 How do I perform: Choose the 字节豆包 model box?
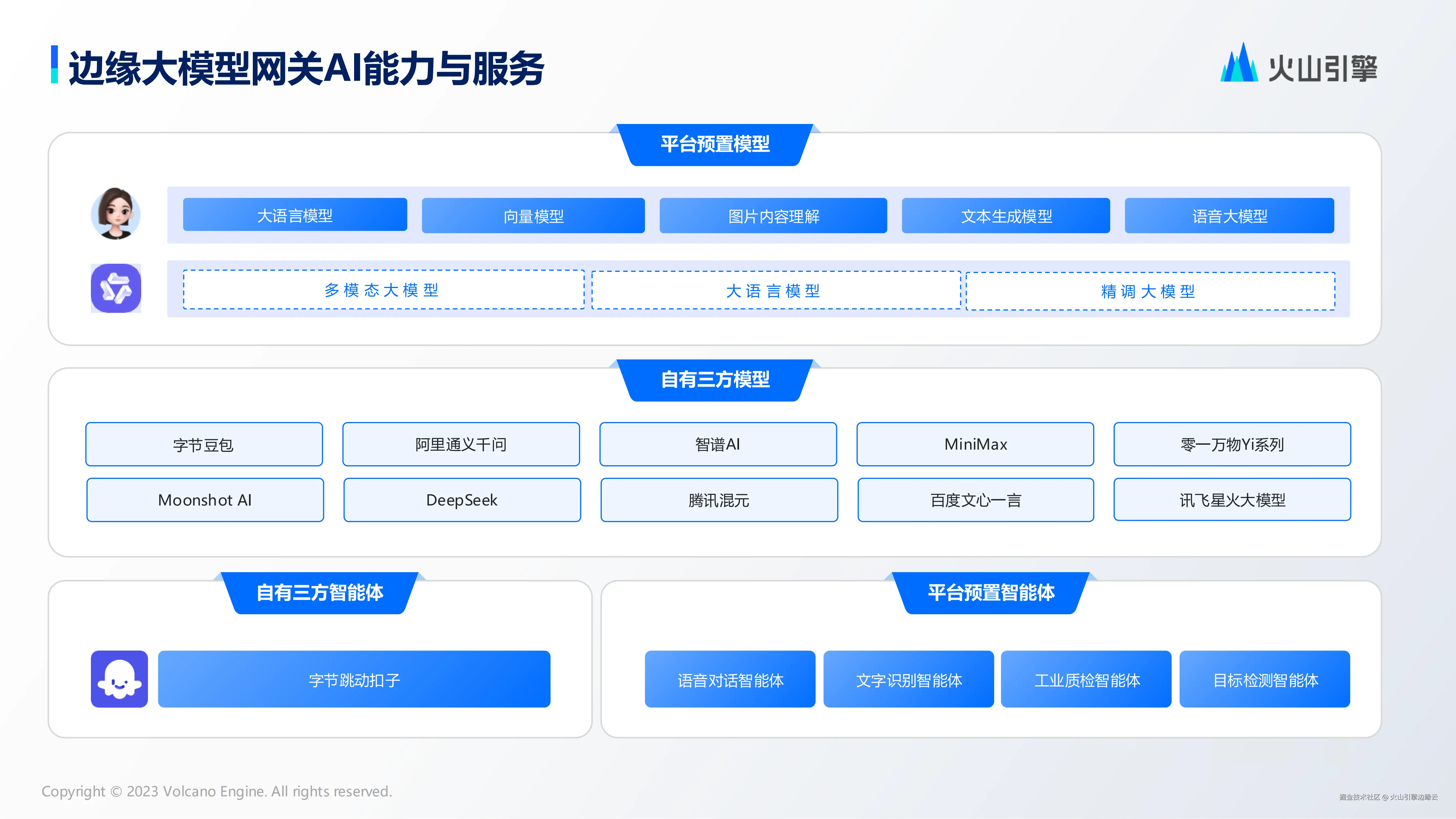point(204,444)
